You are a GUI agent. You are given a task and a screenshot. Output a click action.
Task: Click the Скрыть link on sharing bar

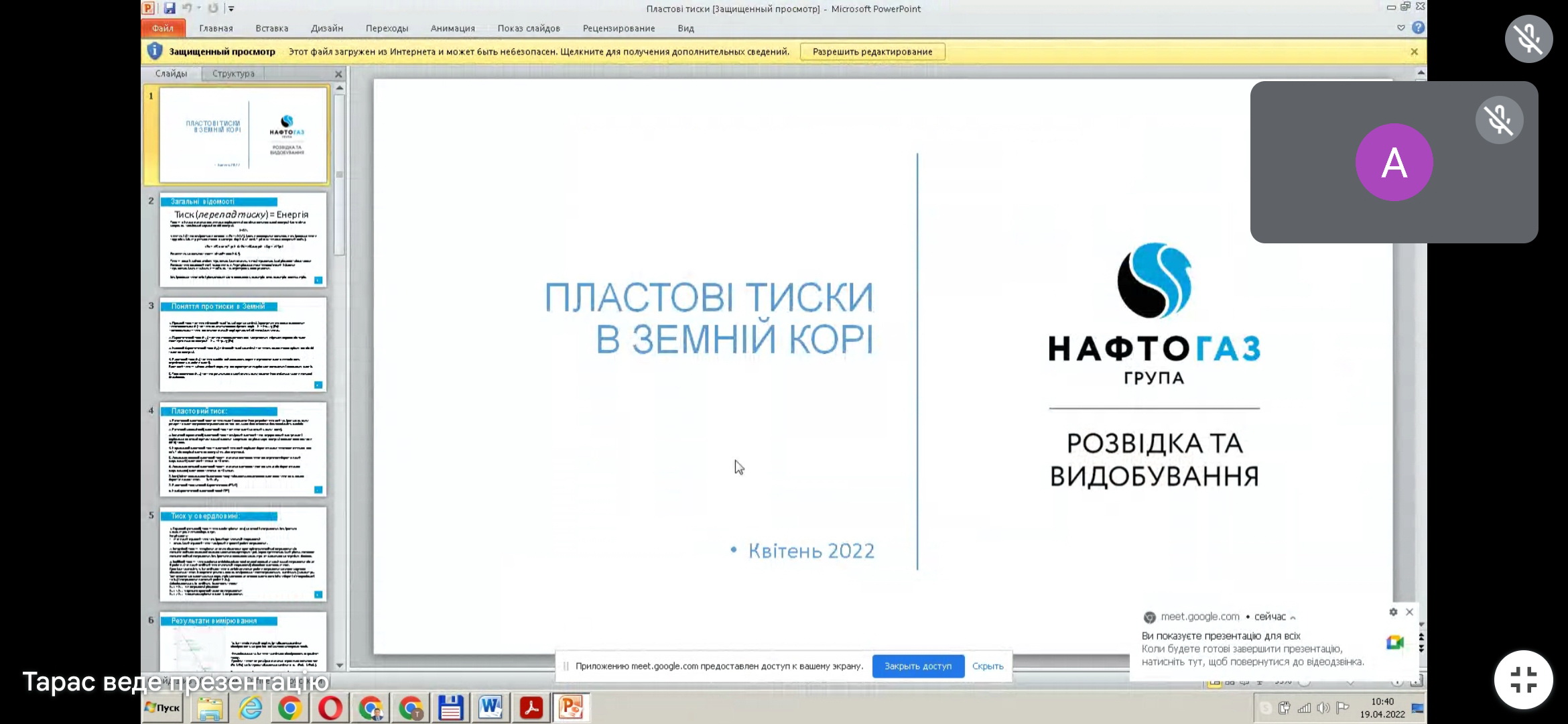[988, 666]
